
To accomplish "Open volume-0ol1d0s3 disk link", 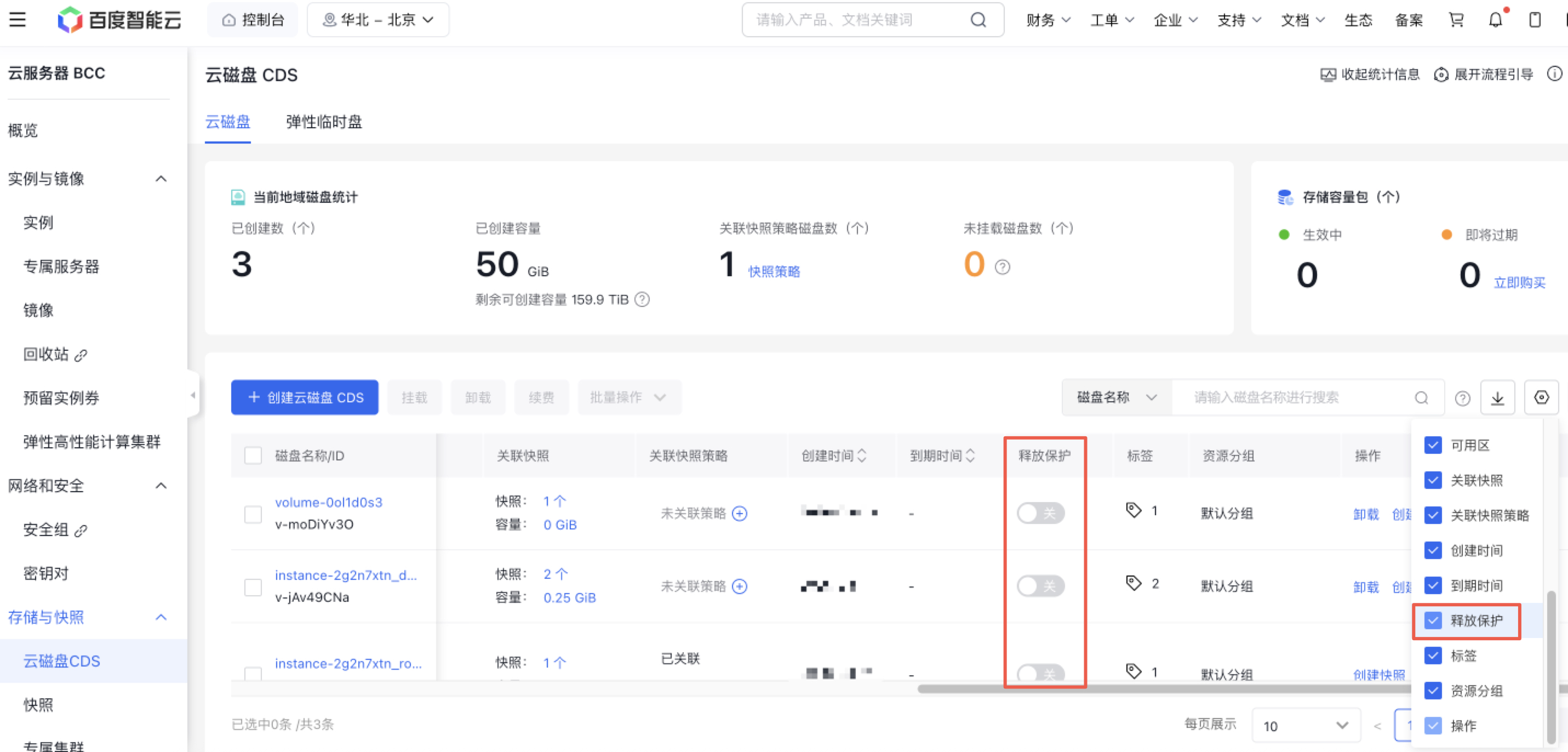I will 329,503.
